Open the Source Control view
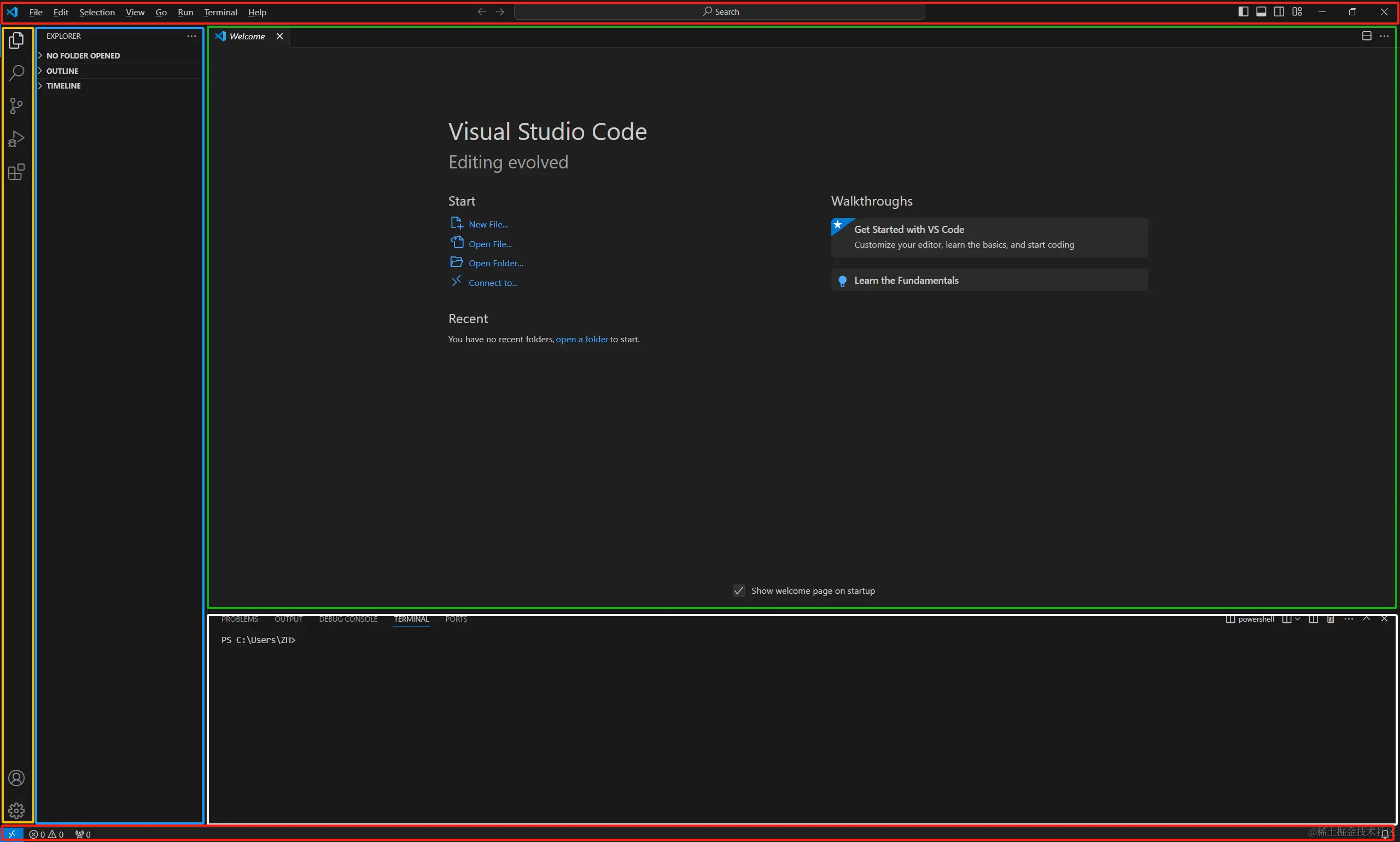 coord(16,106)
